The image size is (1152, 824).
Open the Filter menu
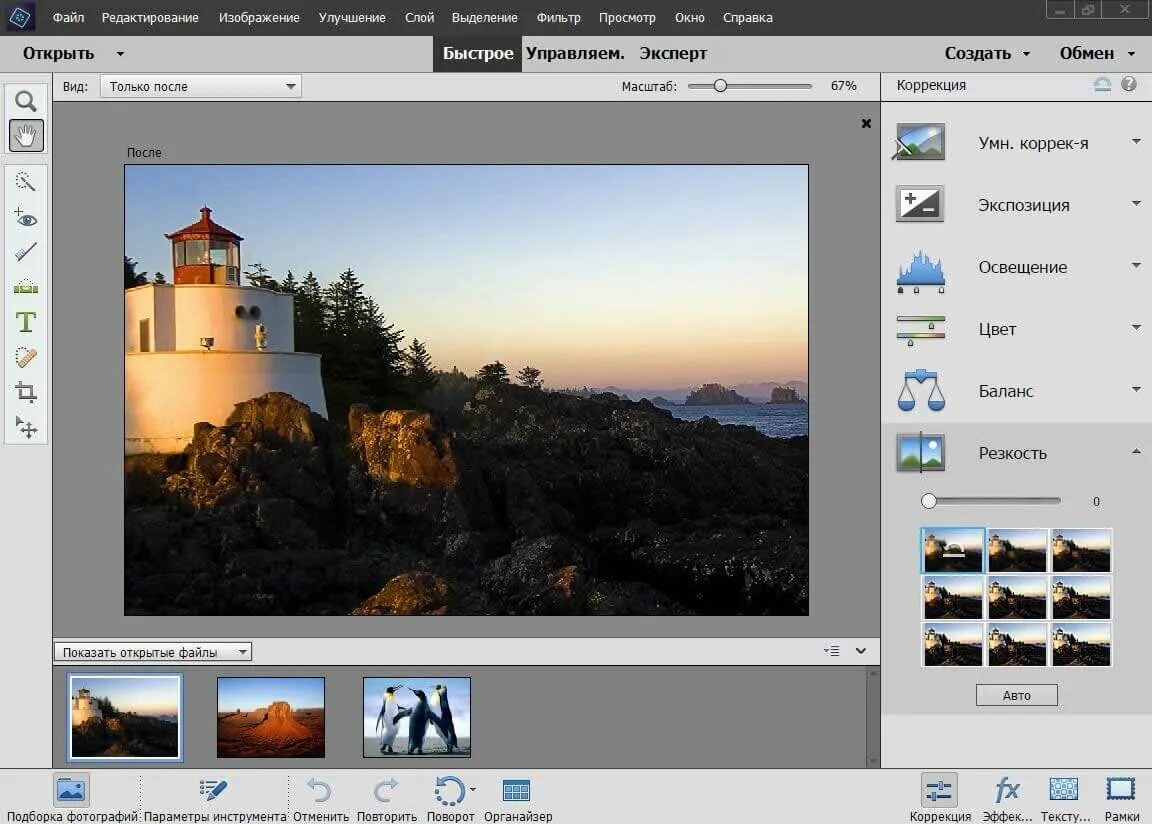click(558, 18)
